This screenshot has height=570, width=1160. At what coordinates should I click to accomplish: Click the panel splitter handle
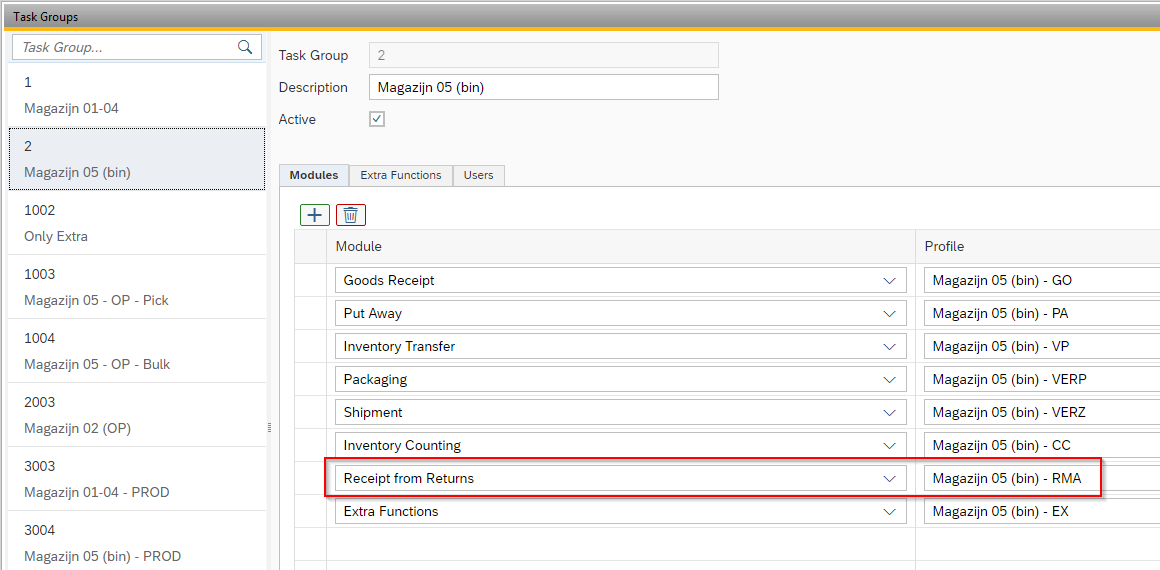(268, 427)
